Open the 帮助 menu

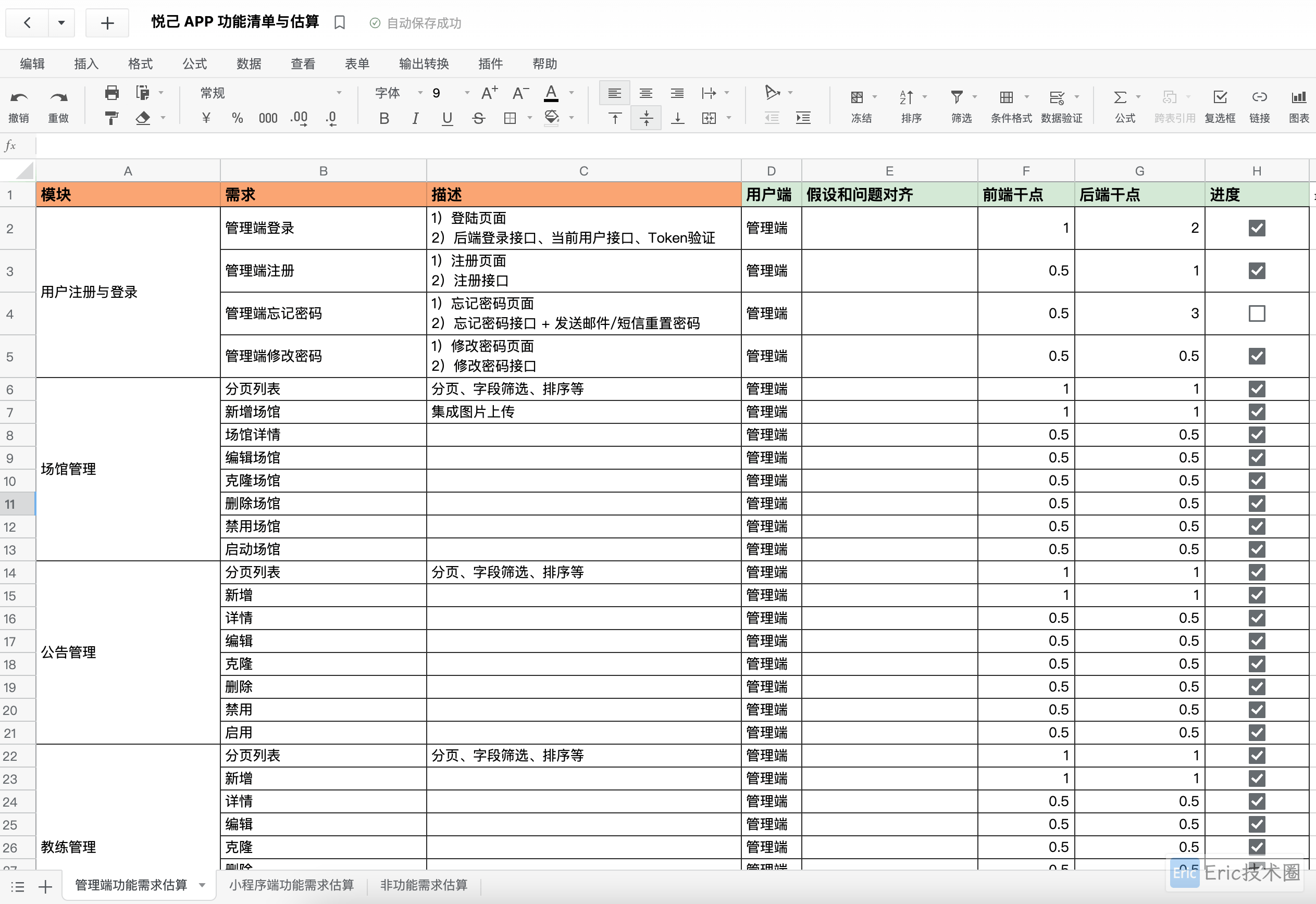pos(544,64)
